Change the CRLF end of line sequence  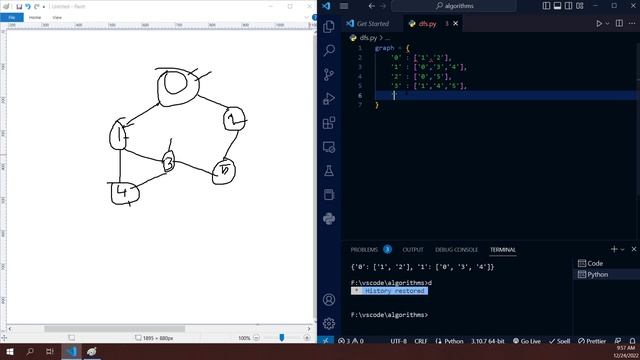tap(421, 341)
